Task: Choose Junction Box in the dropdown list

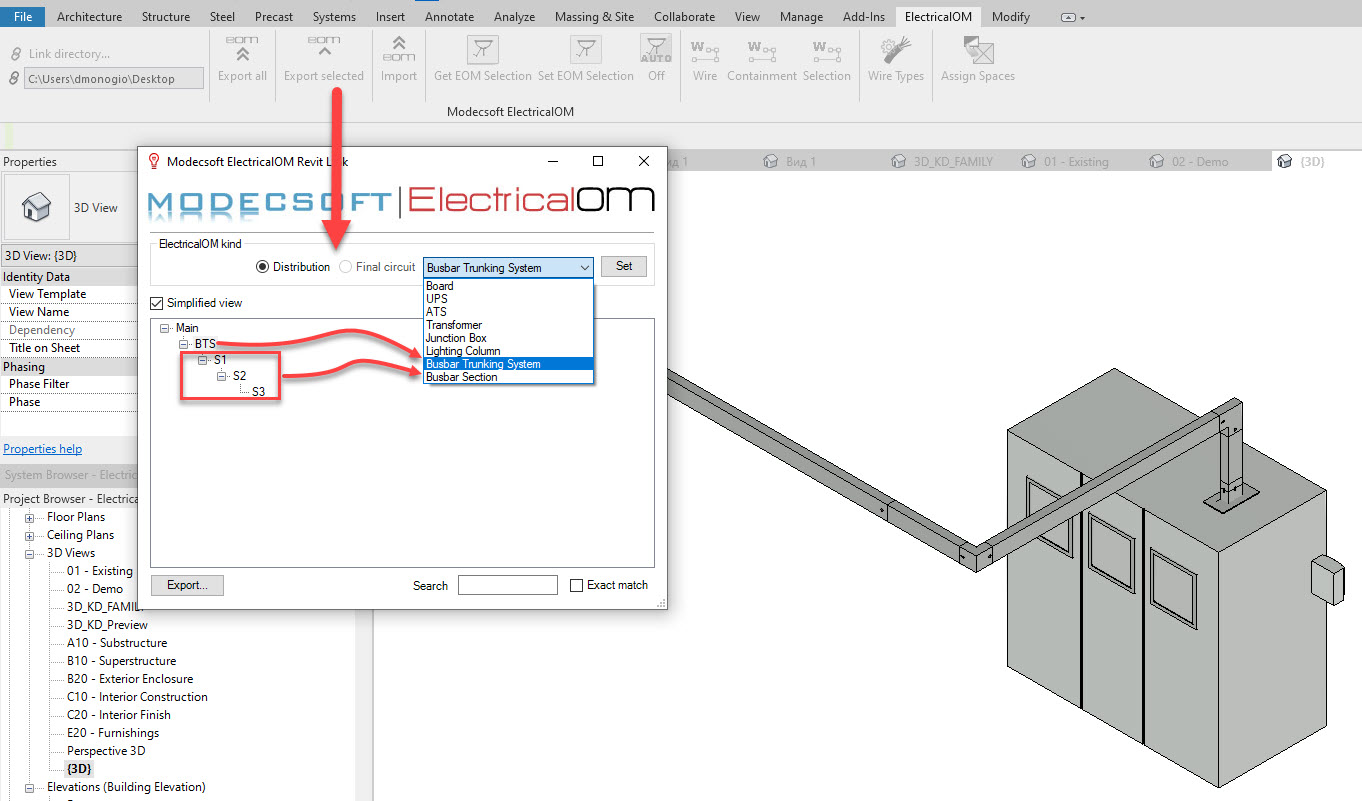Action: pyautogui.click(x=509, y=338)
